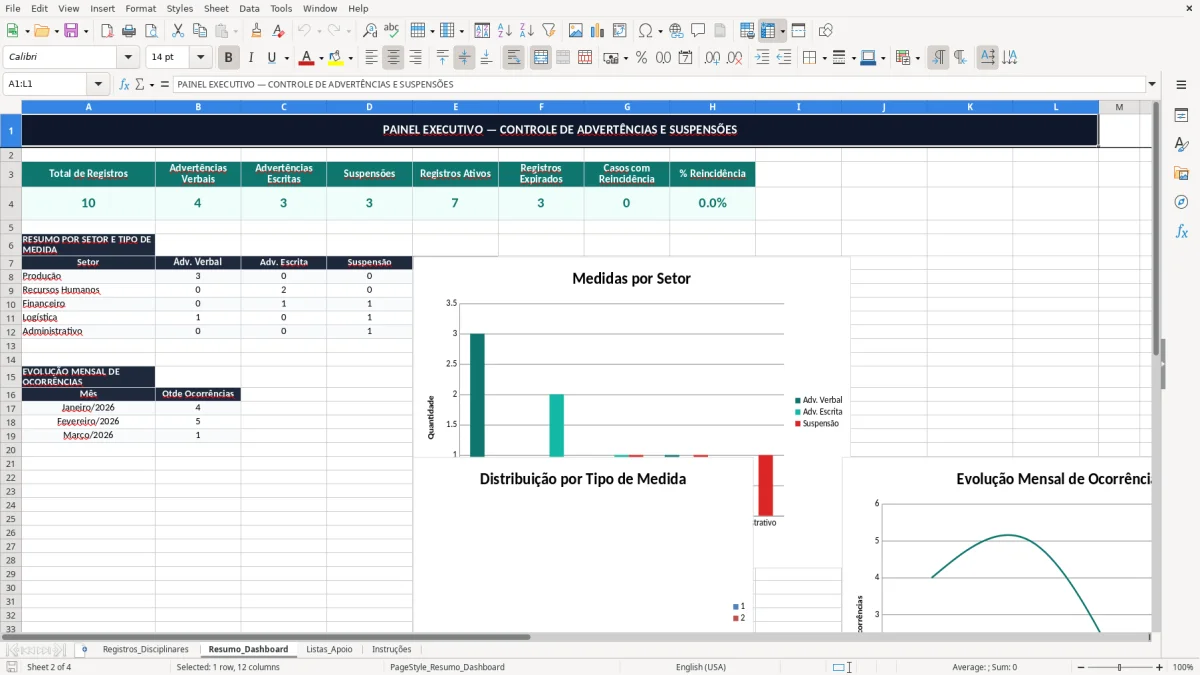
Task: Toggle Bold formatting
Action: (228, 58)
